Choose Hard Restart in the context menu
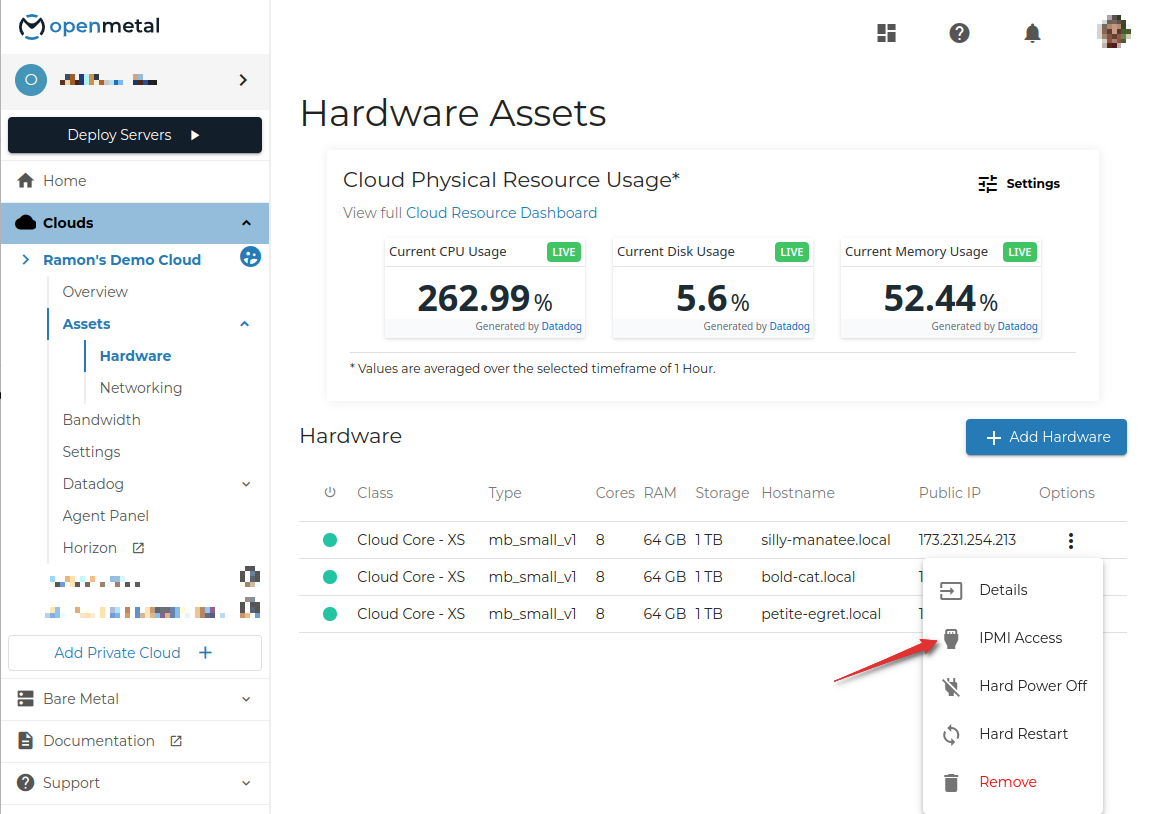Image resolution: width=1153 pixels, height=814 pixels. [x=1023, y=734]
